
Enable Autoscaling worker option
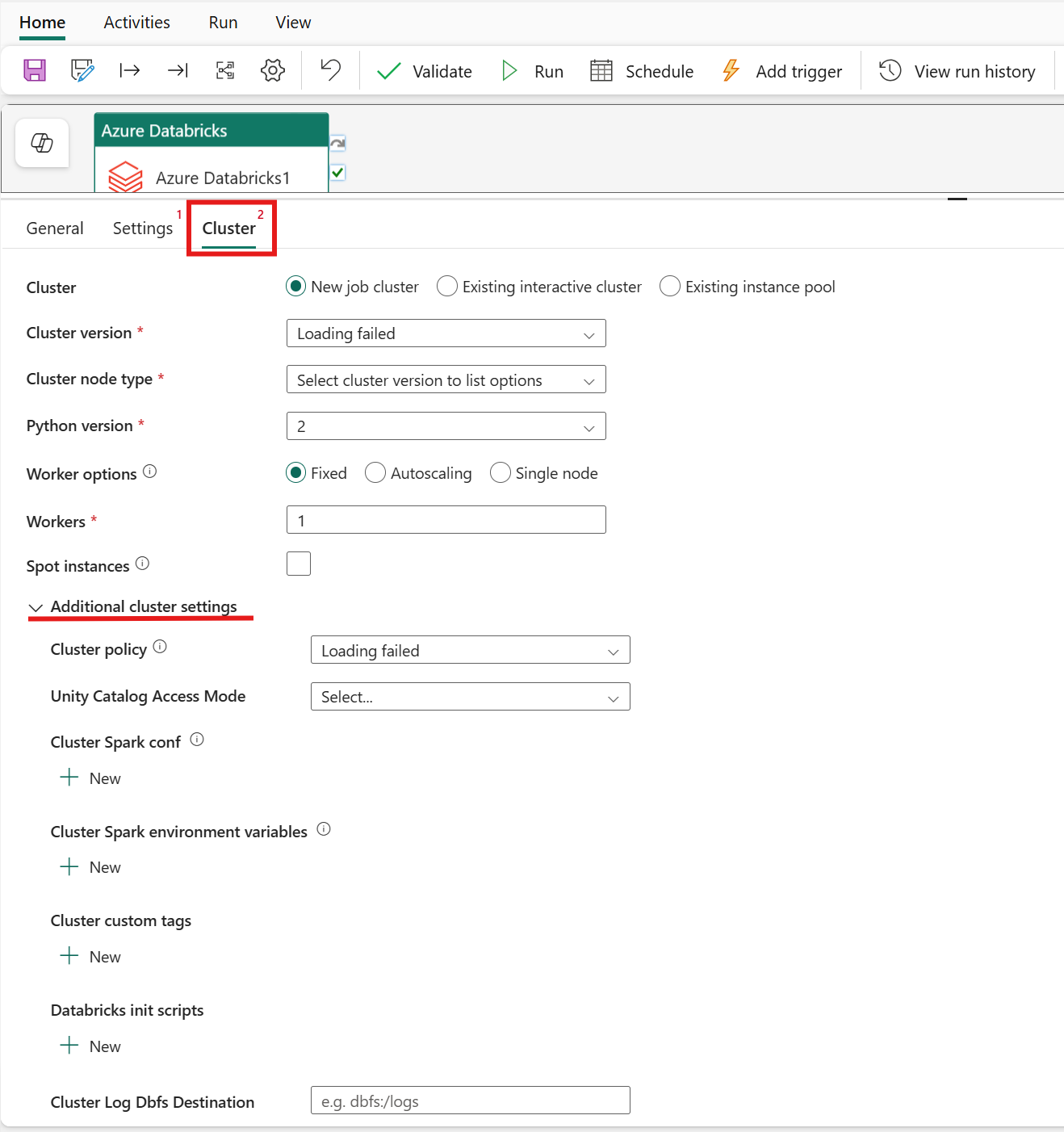375,472
